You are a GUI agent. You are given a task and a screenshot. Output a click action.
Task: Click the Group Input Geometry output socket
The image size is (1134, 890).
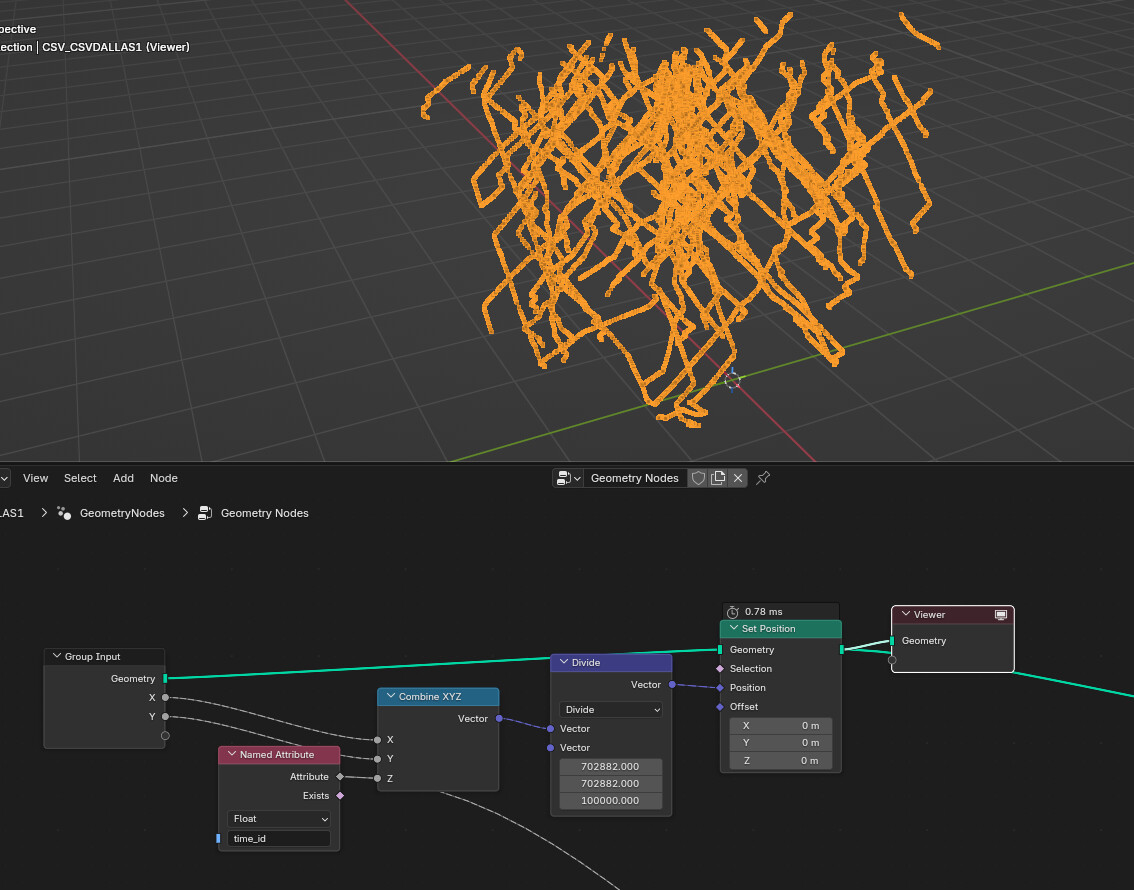coord(165,678)
